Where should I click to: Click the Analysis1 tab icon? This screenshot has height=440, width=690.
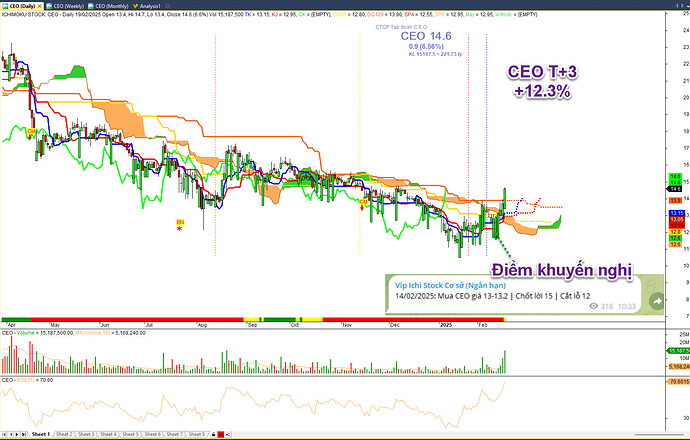[136, 6]
